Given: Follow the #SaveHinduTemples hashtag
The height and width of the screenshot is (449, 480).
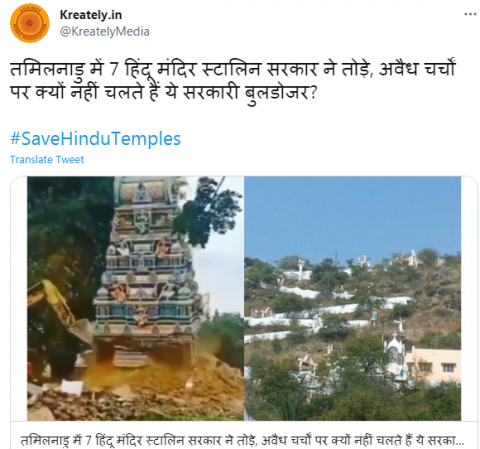Looking at the screenshot, I should tap(95, 139).
